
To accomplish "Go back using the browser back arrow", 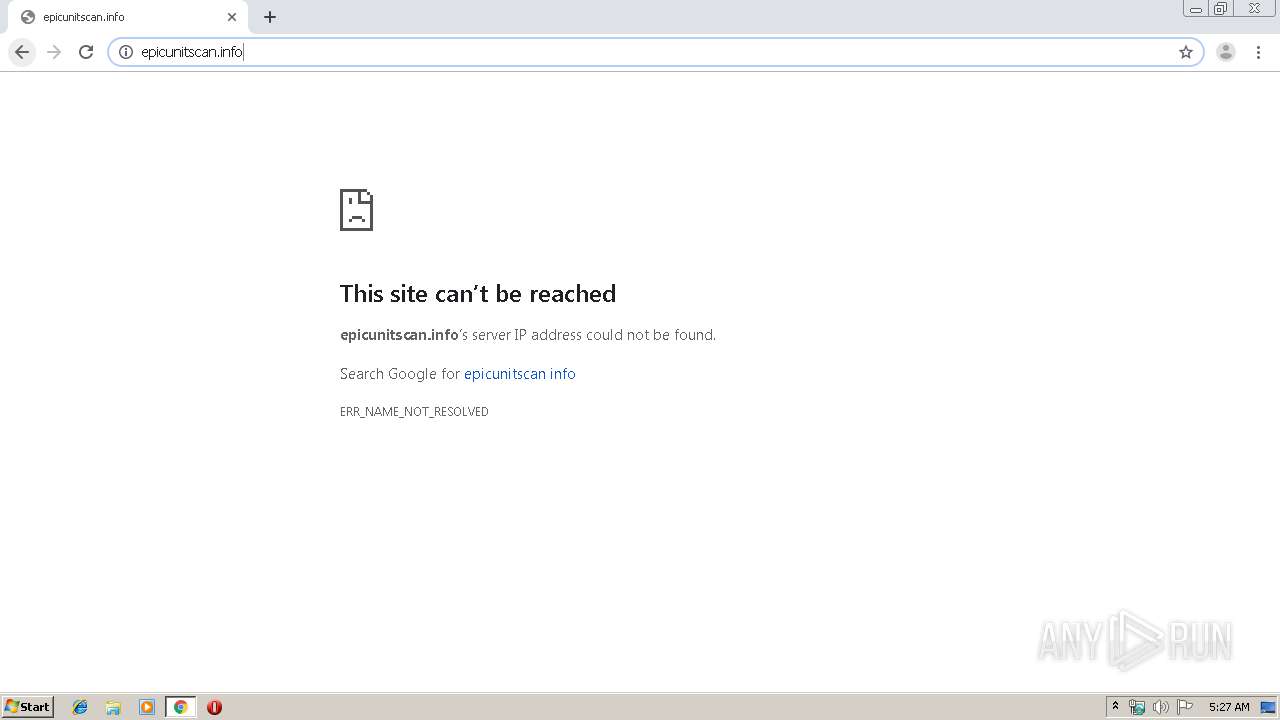I will pyautogui.click(x=22, y=52).
